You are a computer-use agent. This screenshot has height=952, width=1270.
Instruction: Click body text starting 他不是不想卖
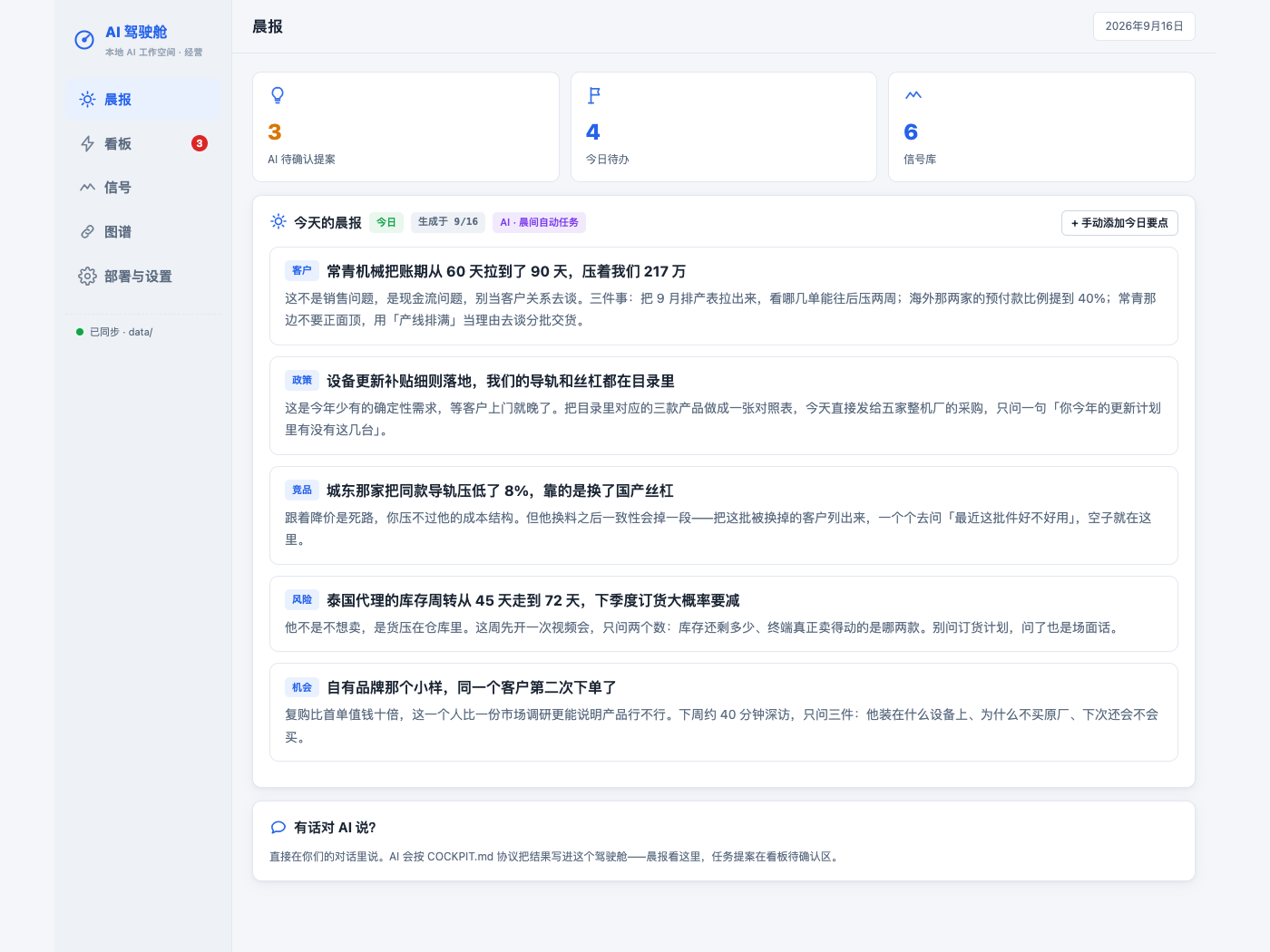pyautogui.click(x=703, y=627)
